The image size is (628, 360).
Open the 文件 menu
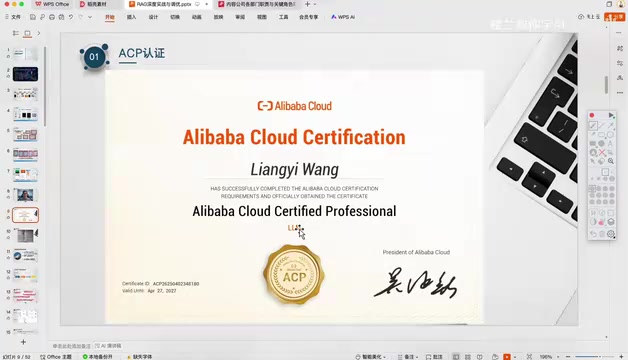point(13,17)
